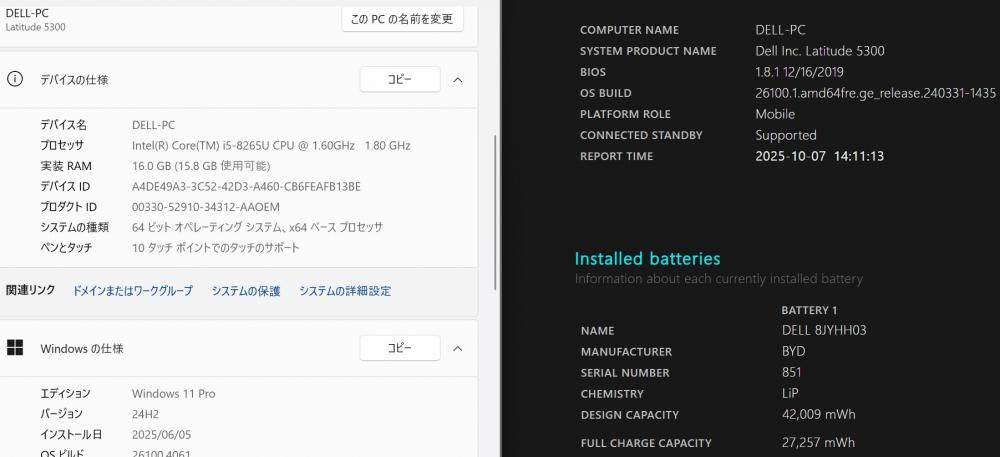Click the Windows の仕様 section title
1000x457 pixels.
point(82,349)
